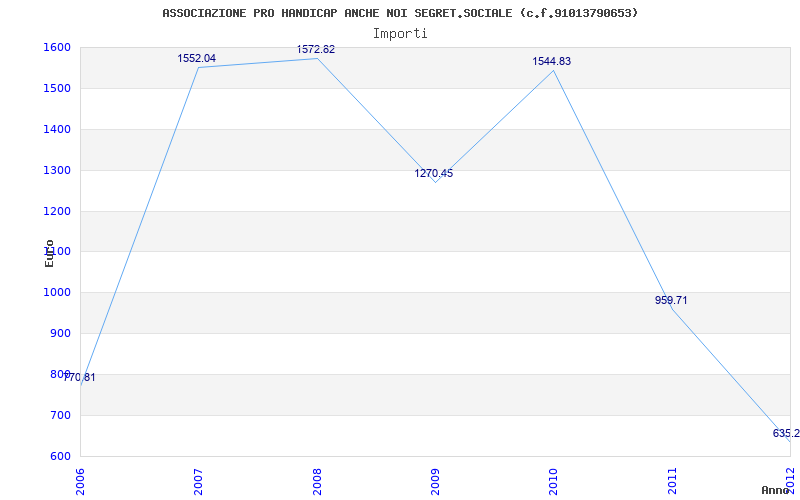Image resolution: width=800 pixels, height=500 pixels.
Task: Click the 2011 x-axis year label
Action: pyautogui.click(x=672, y=481)
